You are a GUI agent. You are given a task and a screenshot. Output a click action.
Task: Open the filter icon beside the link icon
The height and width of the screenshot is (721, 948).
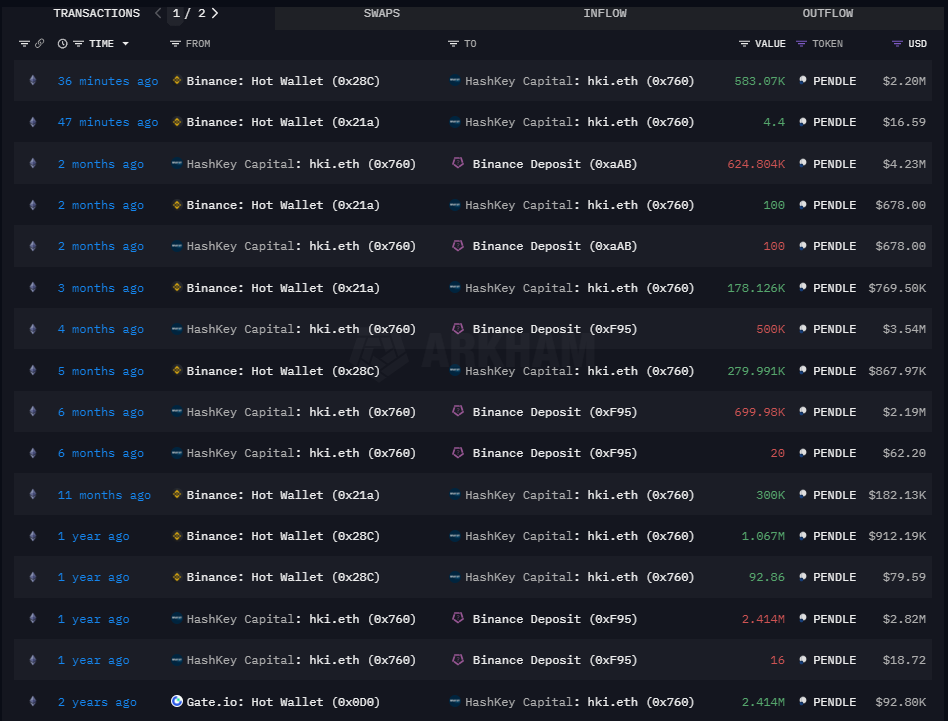(24, 44)
